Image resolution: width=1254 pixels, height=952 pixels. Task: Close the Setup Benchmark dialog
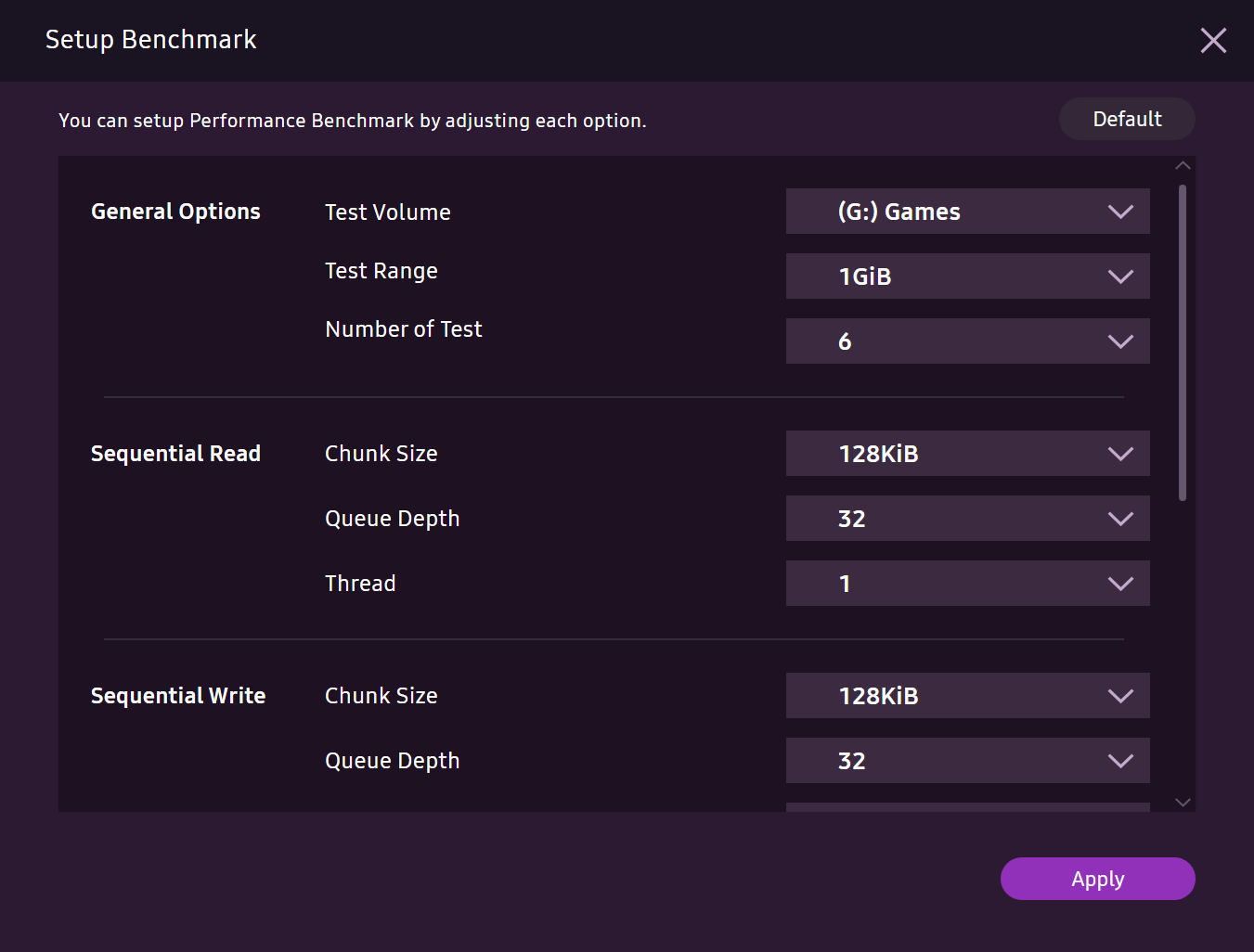tap(1213, 40)
